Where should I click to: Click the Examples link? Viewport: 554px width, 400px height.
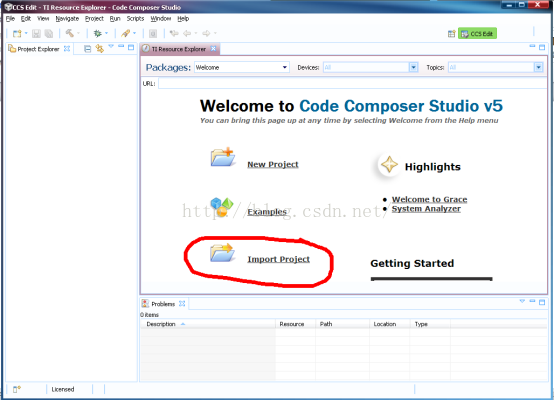(267, 212)
